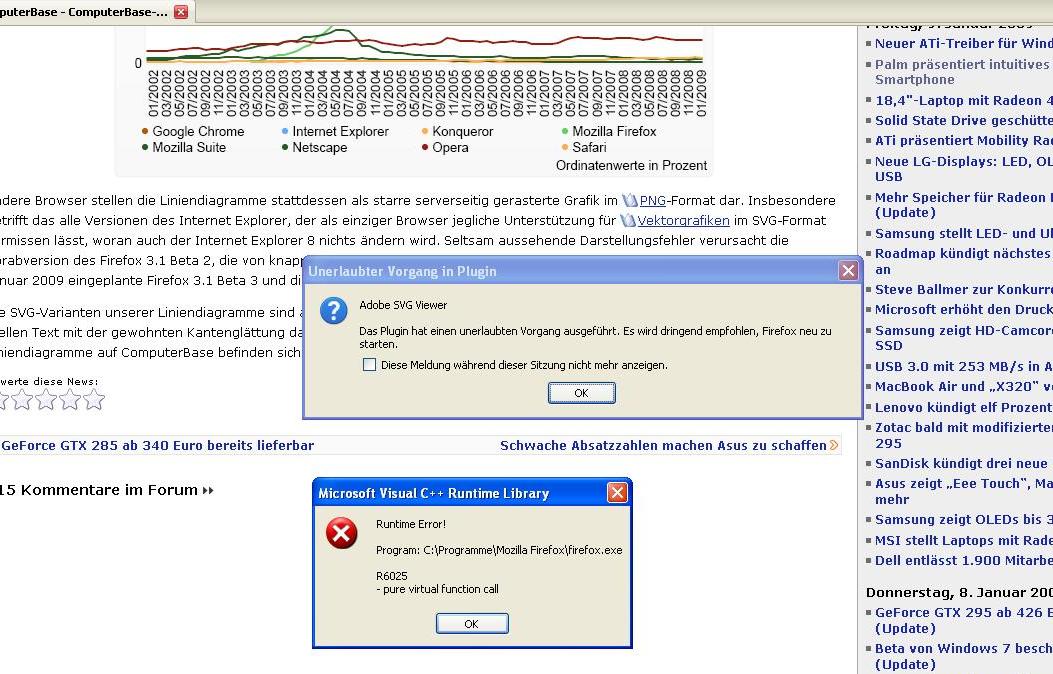The image size is (1053, 674).
Task: Open 'Roadmap kündigt nächstes' sidebar news
Action: pyautogui.click(x=964, y=262)
